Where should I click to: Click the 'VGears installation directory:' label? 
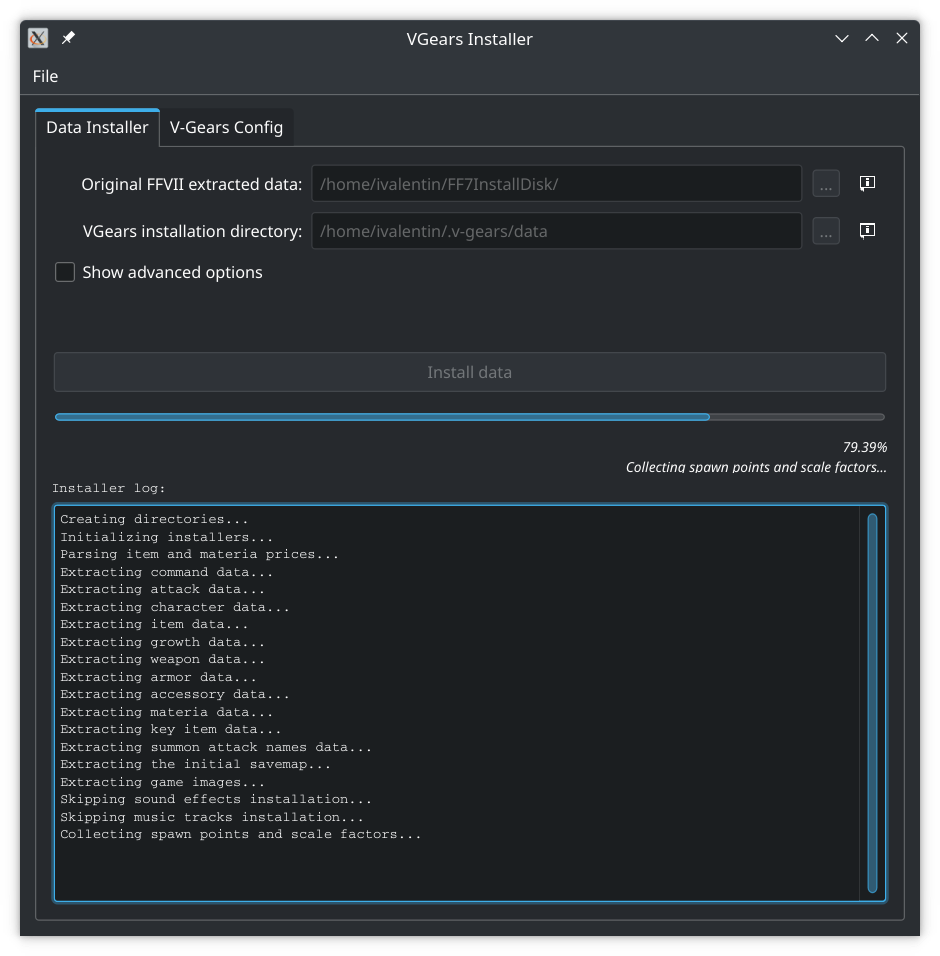click(192, 231)
